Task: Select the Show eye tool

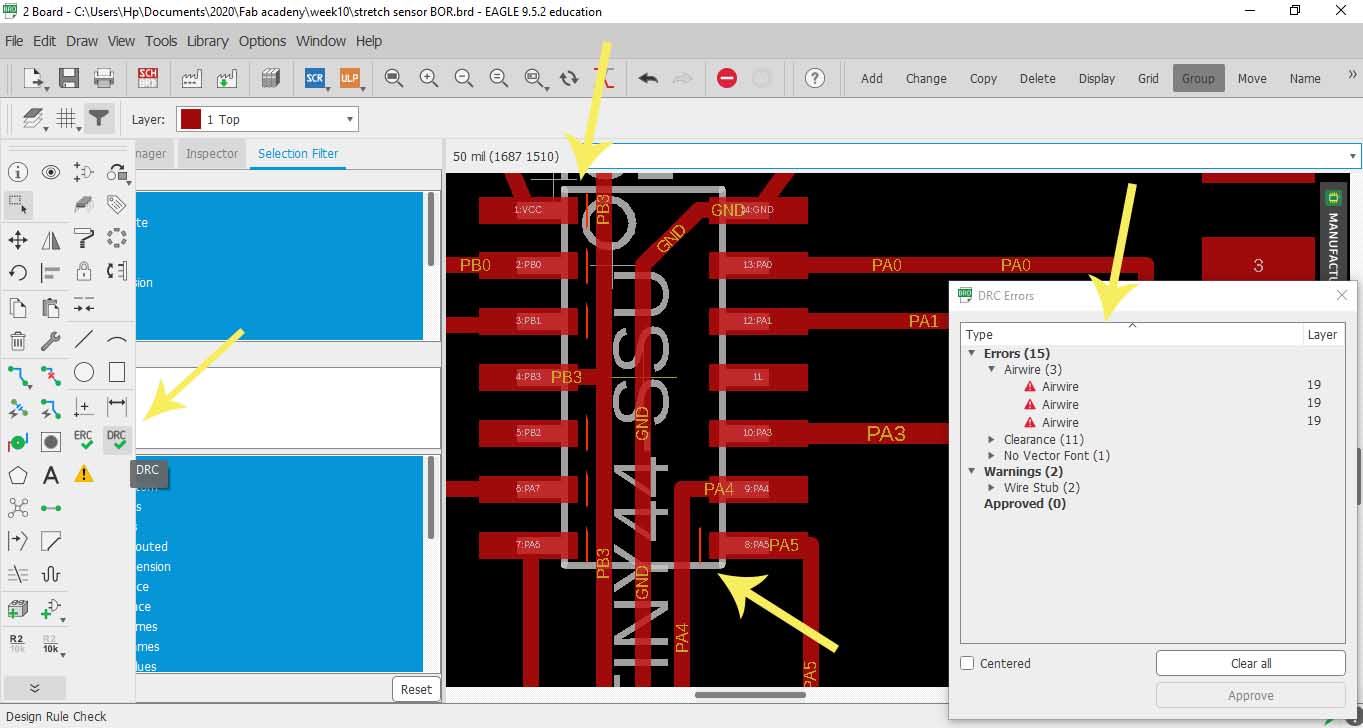Action: (51, 173)
